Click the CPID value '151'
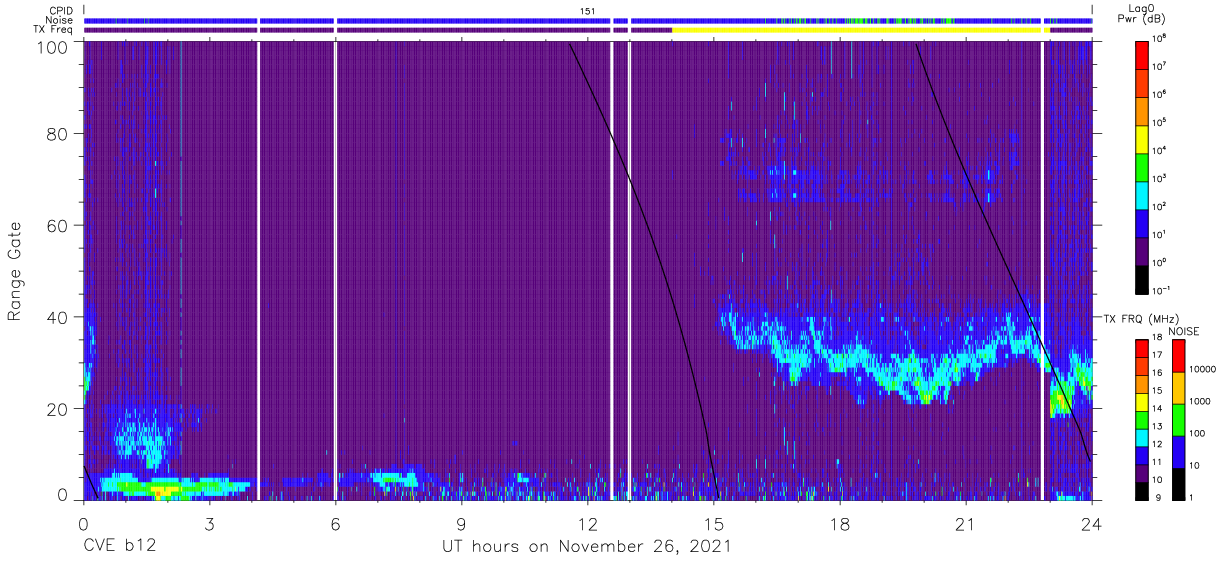The height and width of the screenshot is (567, 1228). coord(587,11)
